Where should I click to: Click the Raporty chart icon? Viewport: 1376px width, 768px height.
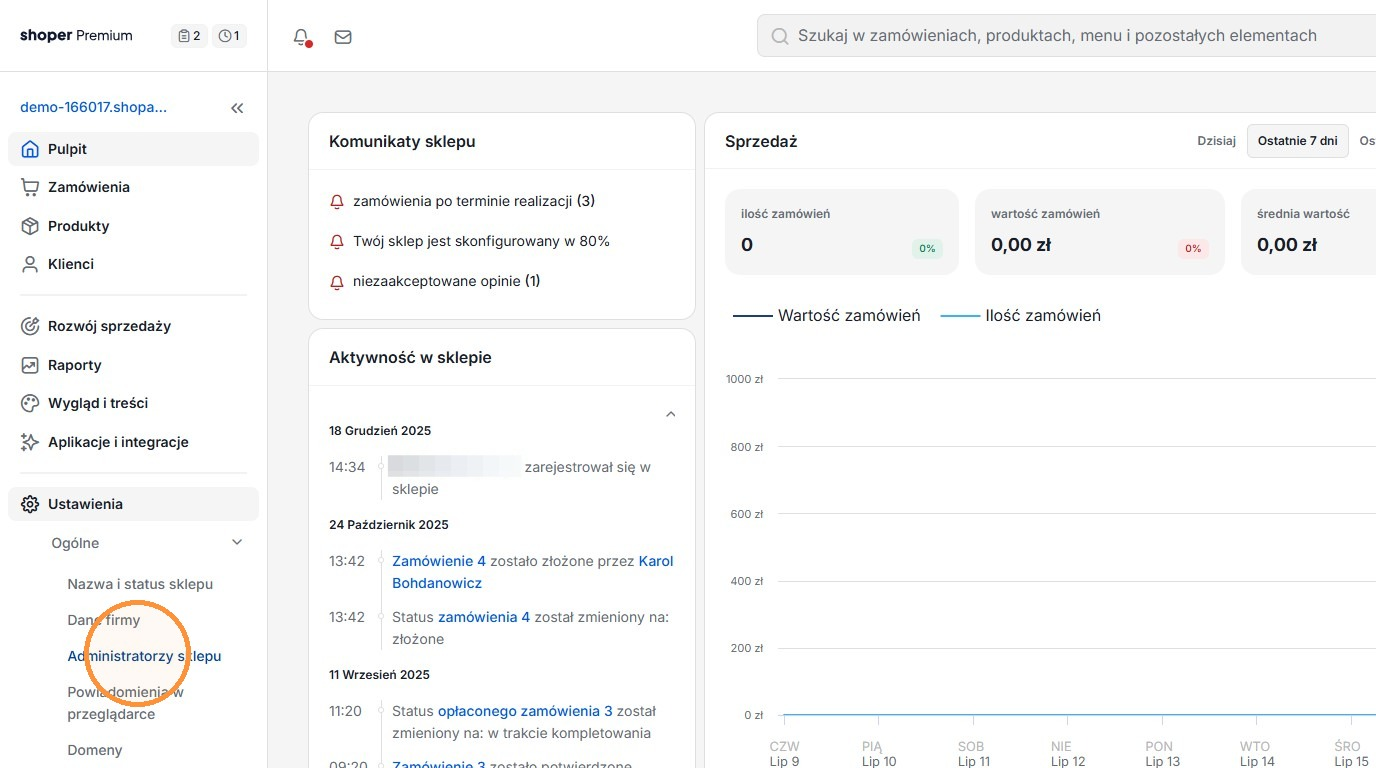[30, 365]
